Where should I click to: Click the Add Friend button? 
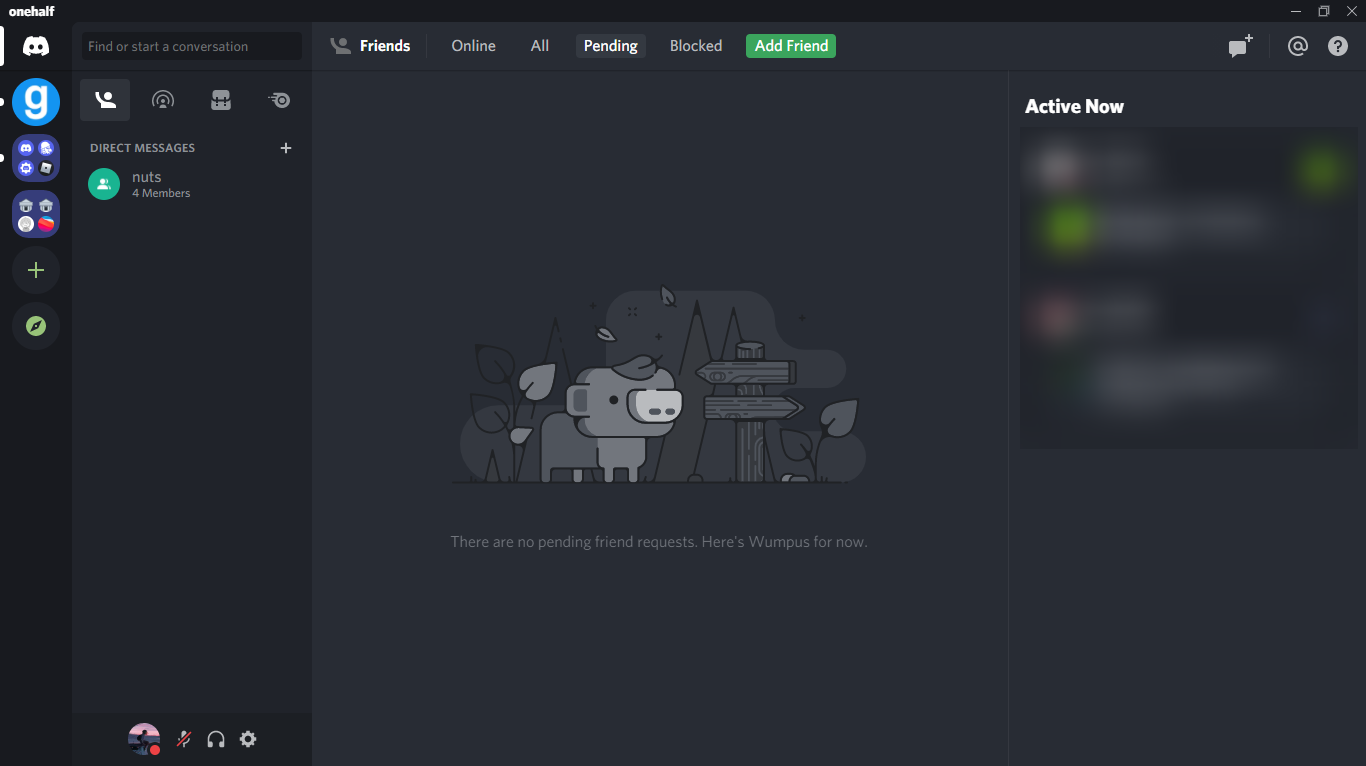click(791, 46)
